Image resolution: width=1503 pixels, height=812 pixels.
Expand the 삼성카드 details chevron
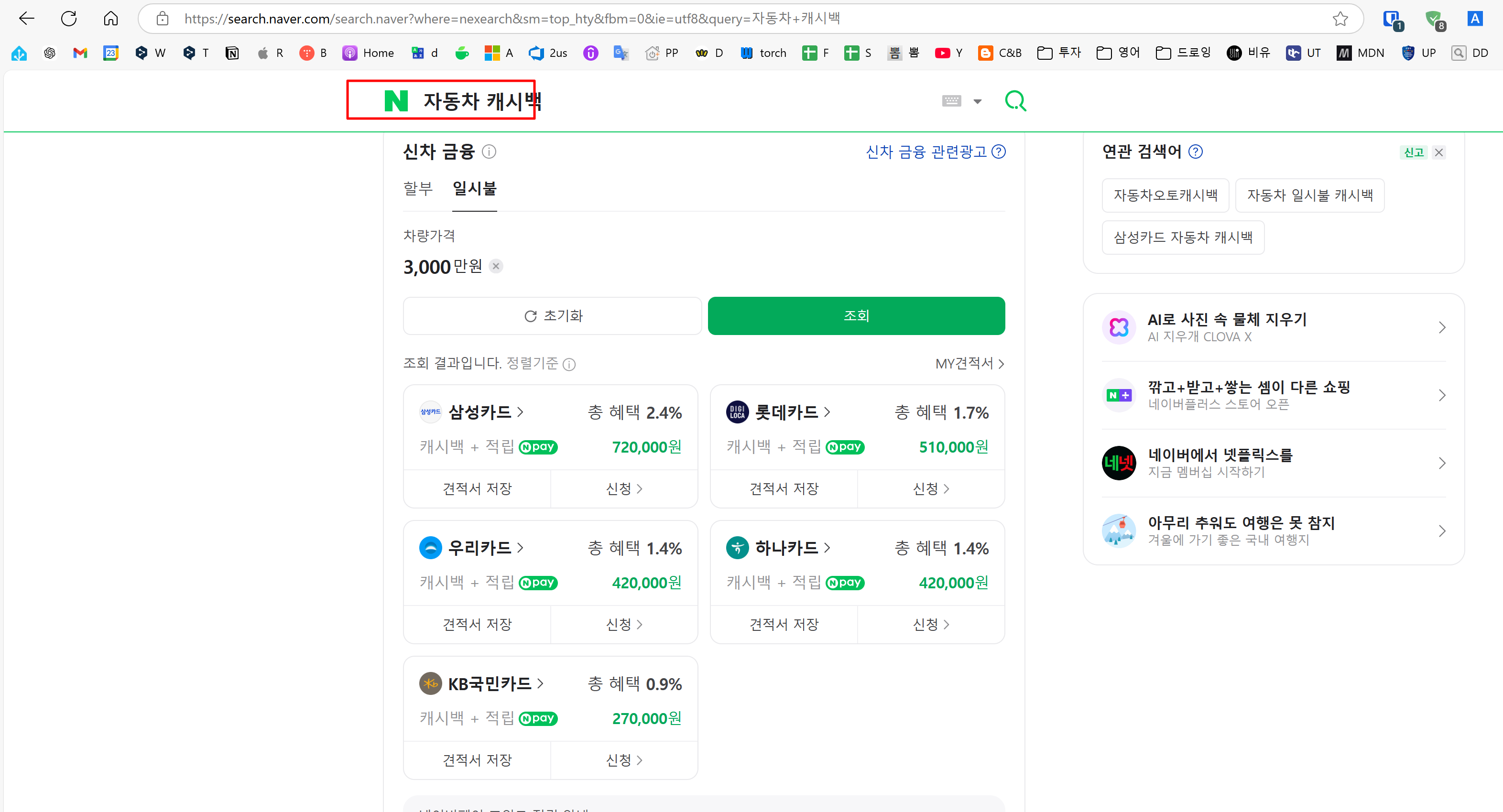(x=521, y=412)
